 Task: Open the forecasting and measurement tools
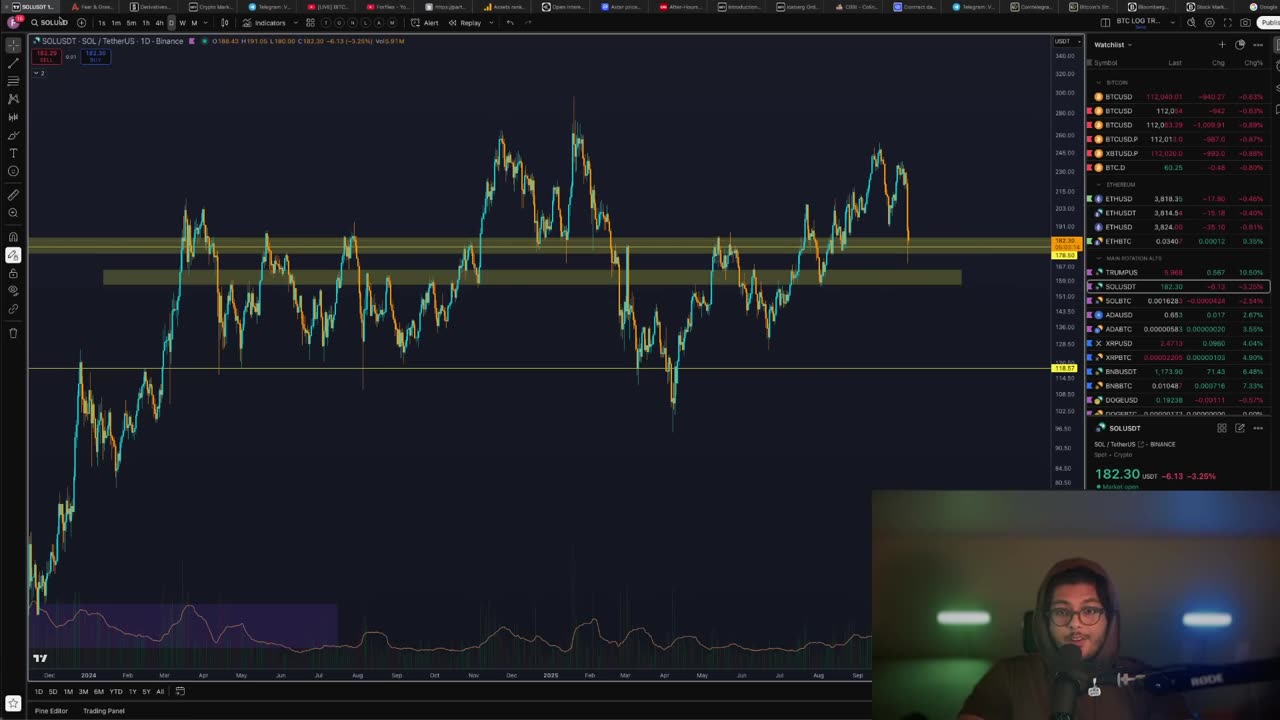pyautogui.click(x=13, y=117)
